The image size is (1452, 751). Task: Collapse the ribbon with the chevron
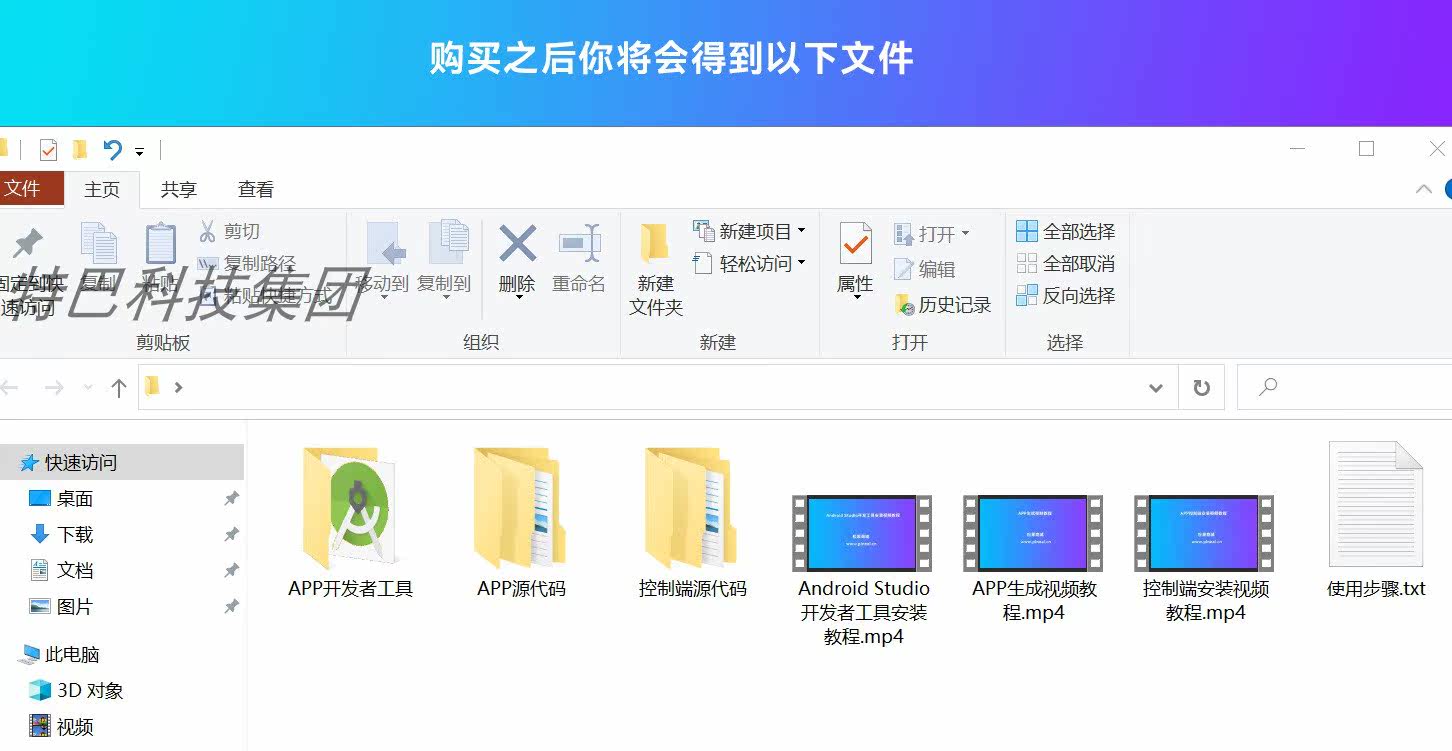tap(1424, 189)
